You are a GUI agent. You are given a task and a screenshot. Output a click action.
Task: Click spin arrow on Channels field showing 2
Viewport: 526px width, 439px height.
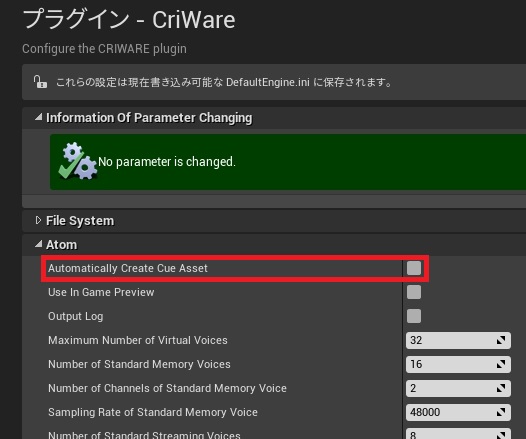point(501,388)
